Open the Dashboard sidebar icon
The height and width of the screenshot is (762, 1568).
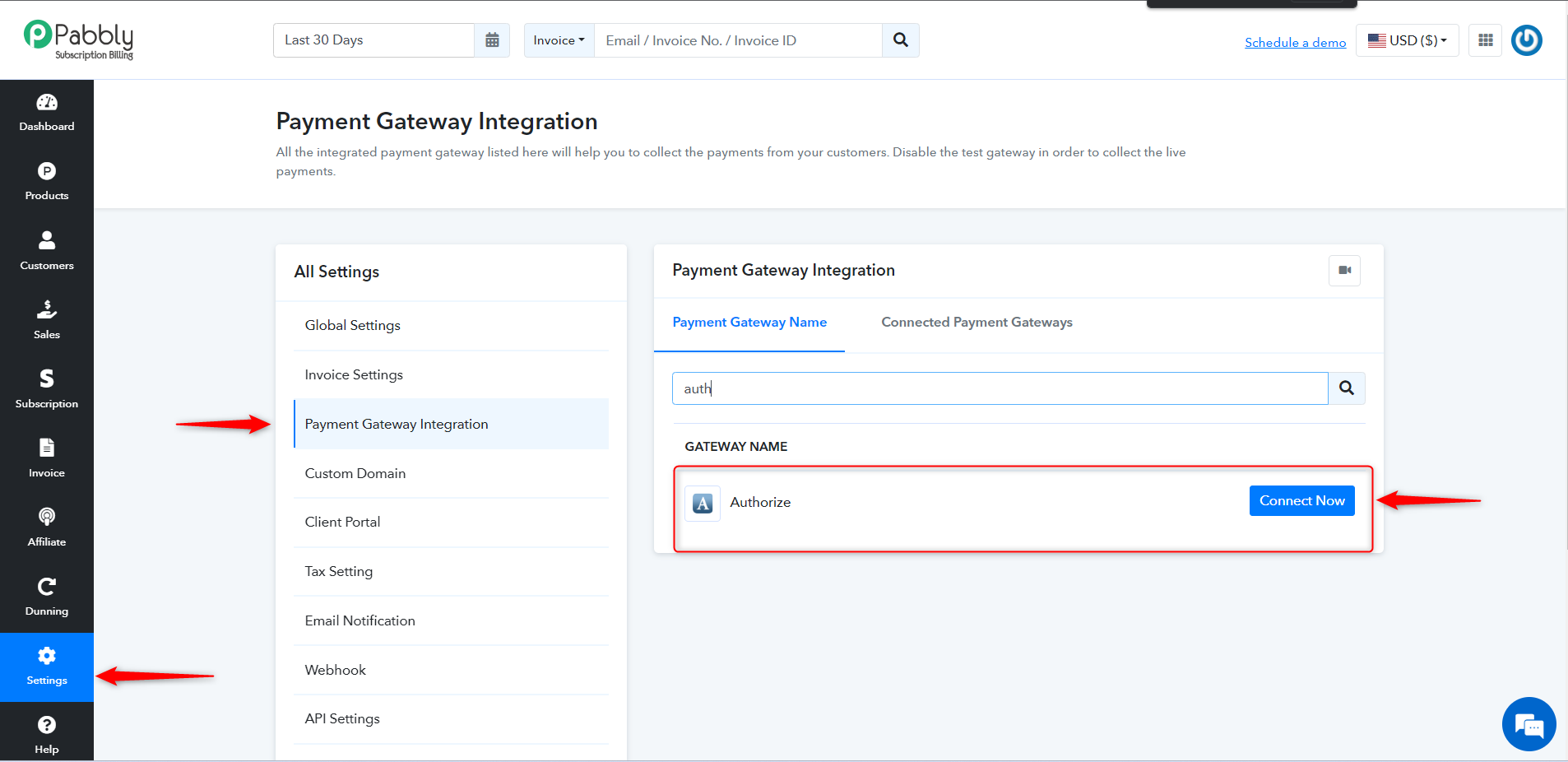click(47, 103)
